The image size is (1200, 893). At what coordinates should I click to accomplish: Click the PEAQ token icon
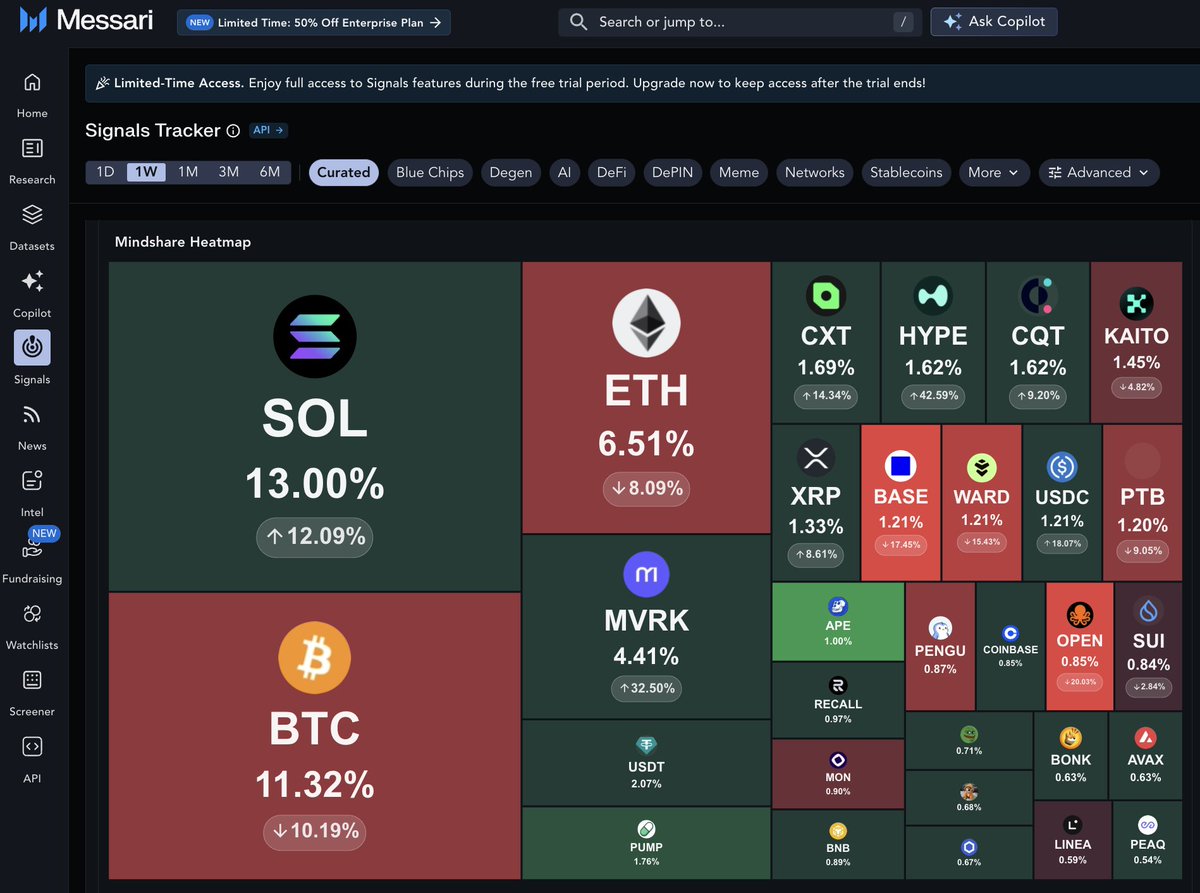(1148, 825)
